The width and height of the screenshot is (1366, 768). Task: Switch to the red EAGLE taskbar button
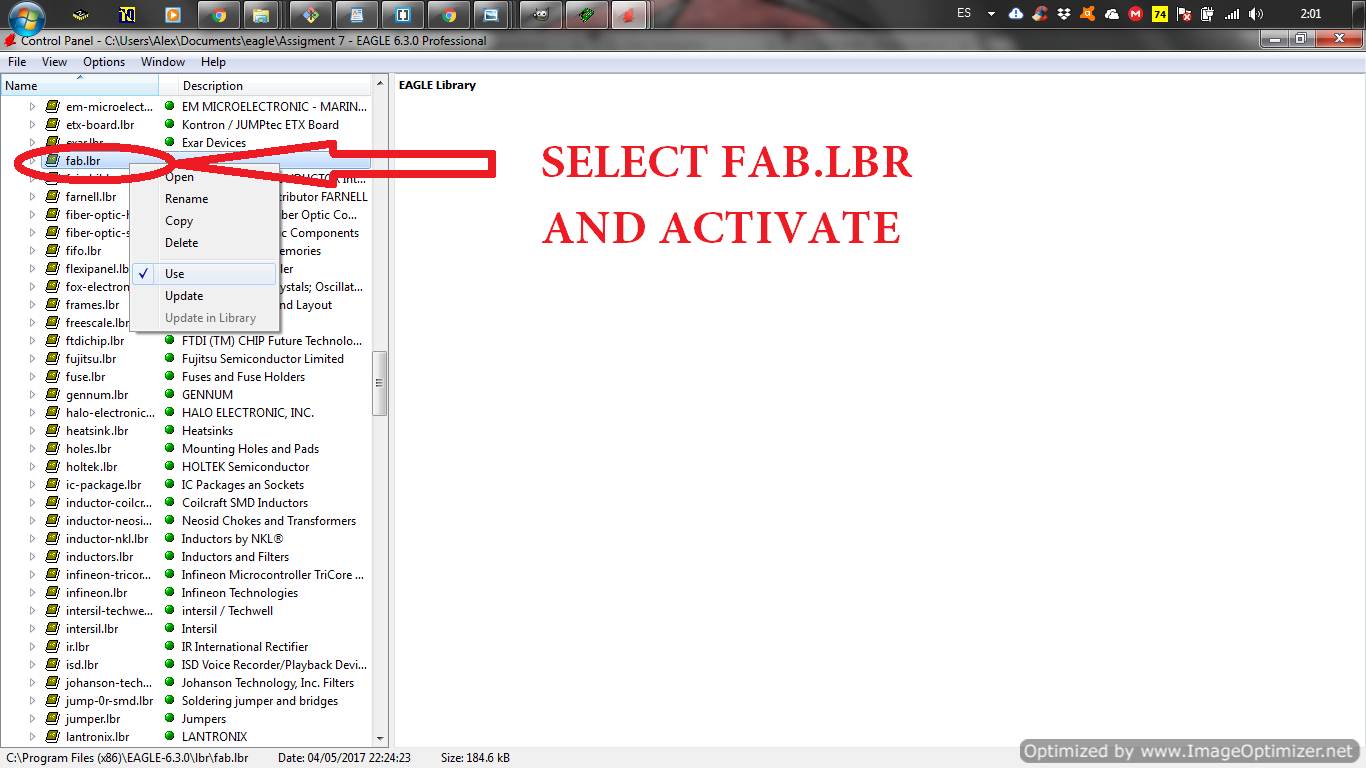[629, 15]
